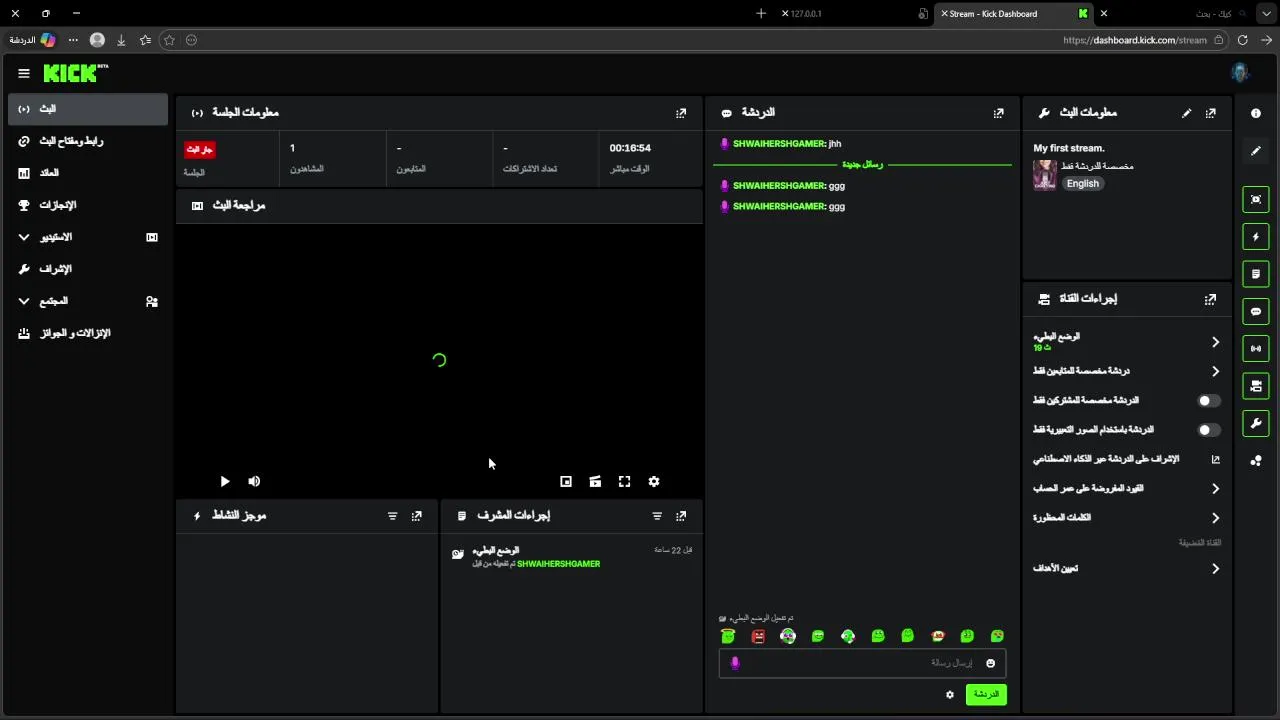Open the emoji picker in the message box
The image size is (1280, 720).
point(991,663)
